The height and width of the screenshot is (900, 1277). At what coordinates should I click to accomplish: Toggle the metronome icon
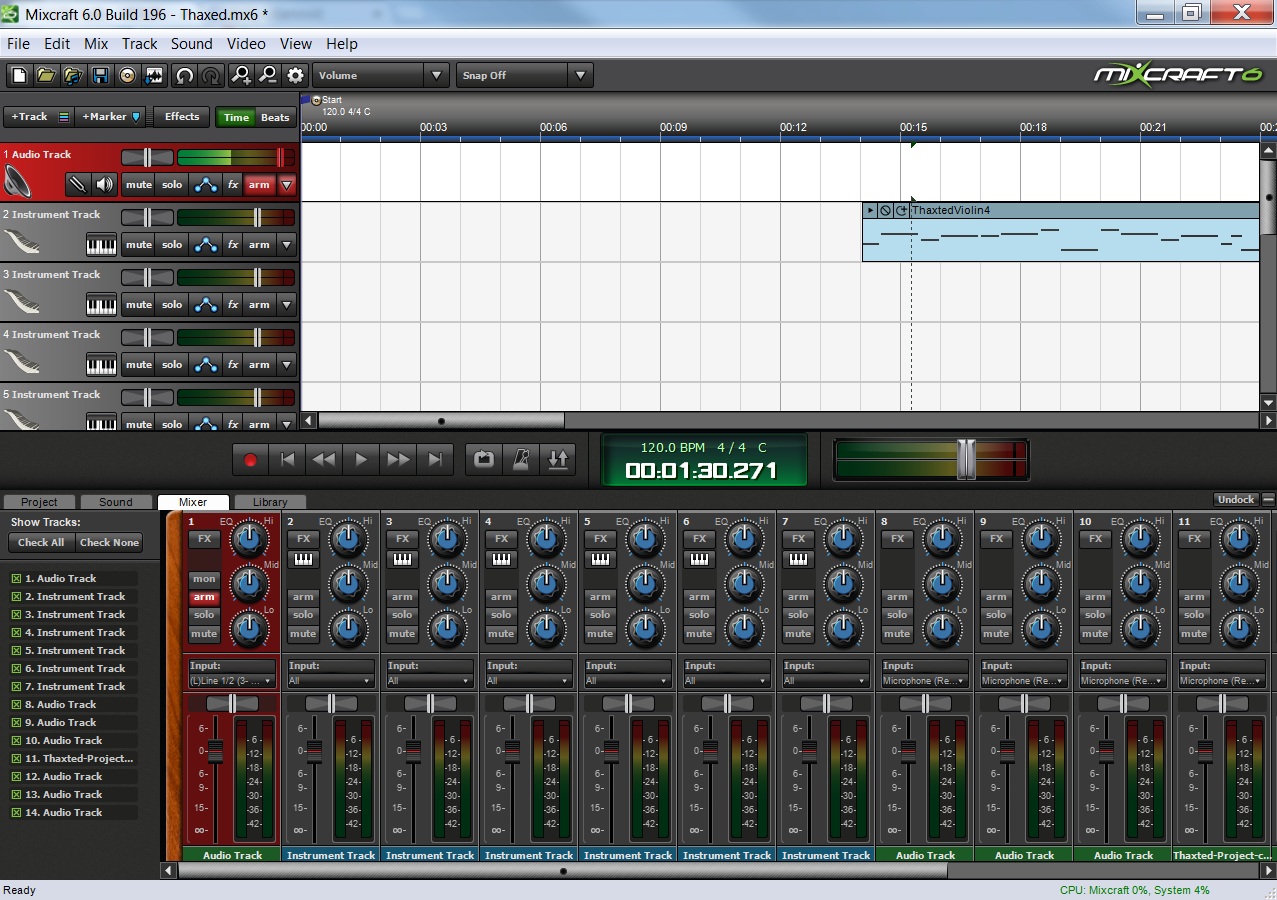[521, 460]
